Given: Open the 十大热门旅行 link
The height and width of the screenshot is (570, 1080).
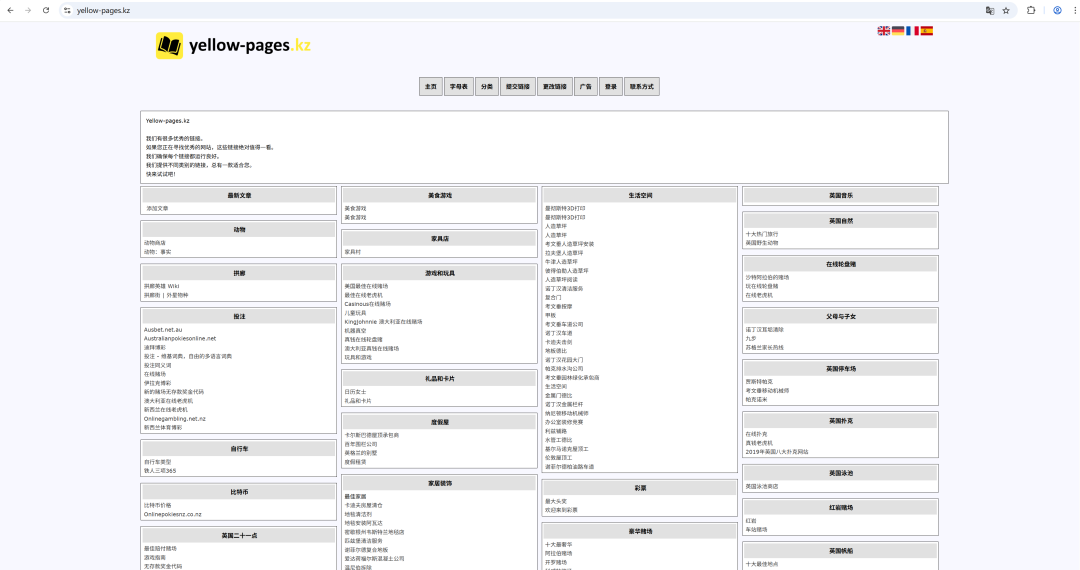Looking at the screenshot, I should tap(762, 234).
